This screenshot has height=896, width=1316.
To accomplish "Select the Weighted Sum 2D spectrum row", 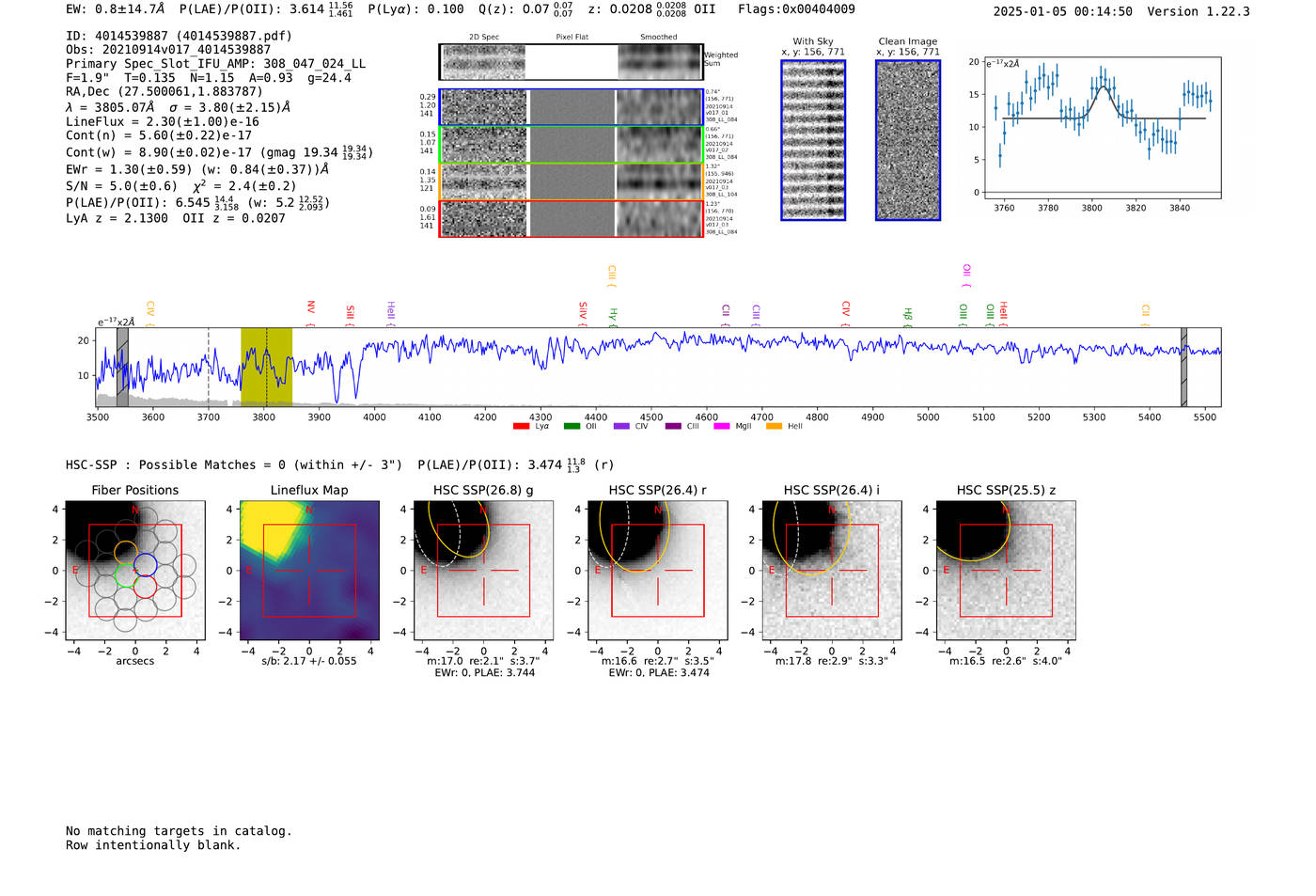I will coord(572,62).
